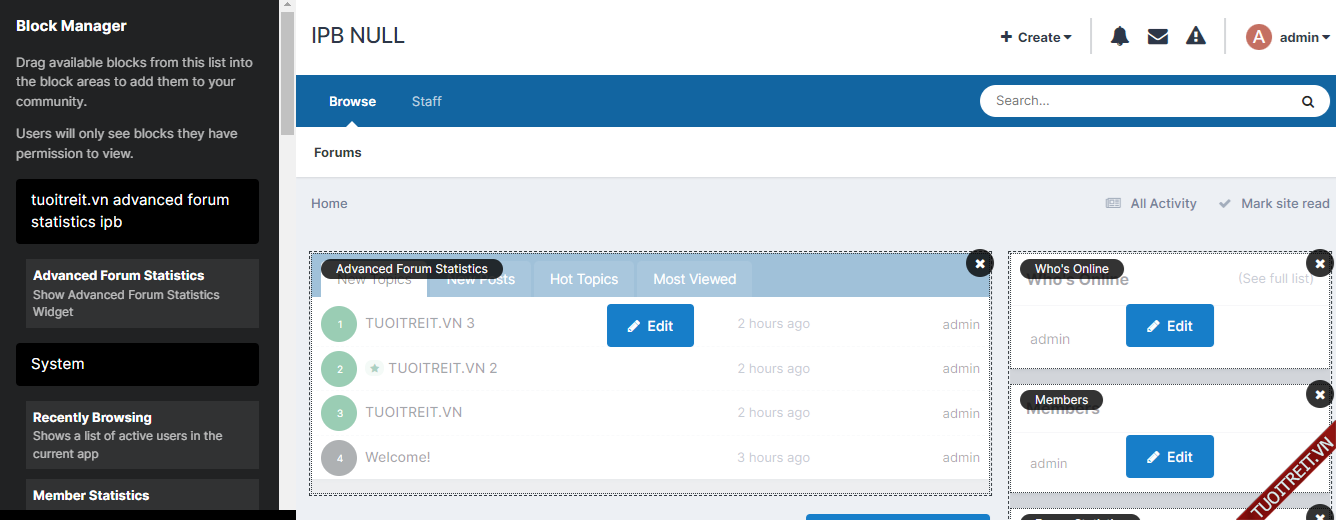
Task: Open the notifications bell icon
Action: pyautogui.click(x=1120, y=37)
